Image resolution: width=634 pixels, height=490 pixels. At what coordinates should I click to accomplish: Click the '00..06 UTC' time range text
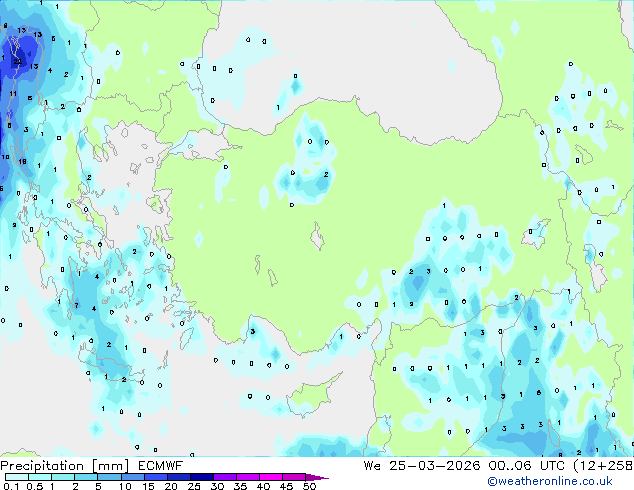[x=526, y=466]
